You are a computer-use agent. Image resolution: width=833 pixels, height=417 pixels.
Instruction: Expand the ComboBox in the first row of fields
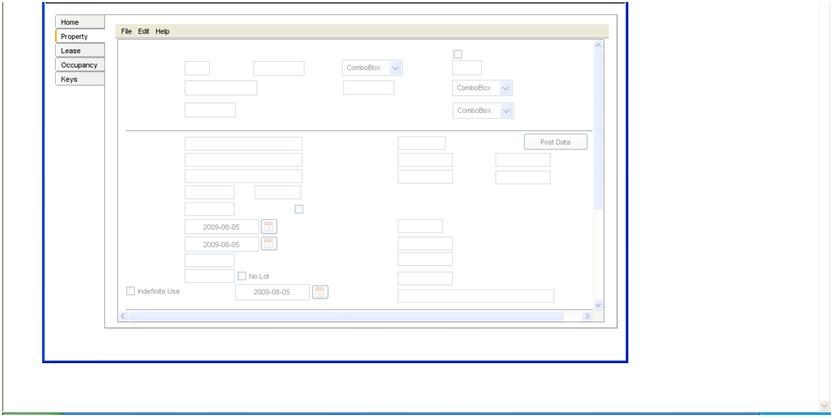(x=396, y=68)
